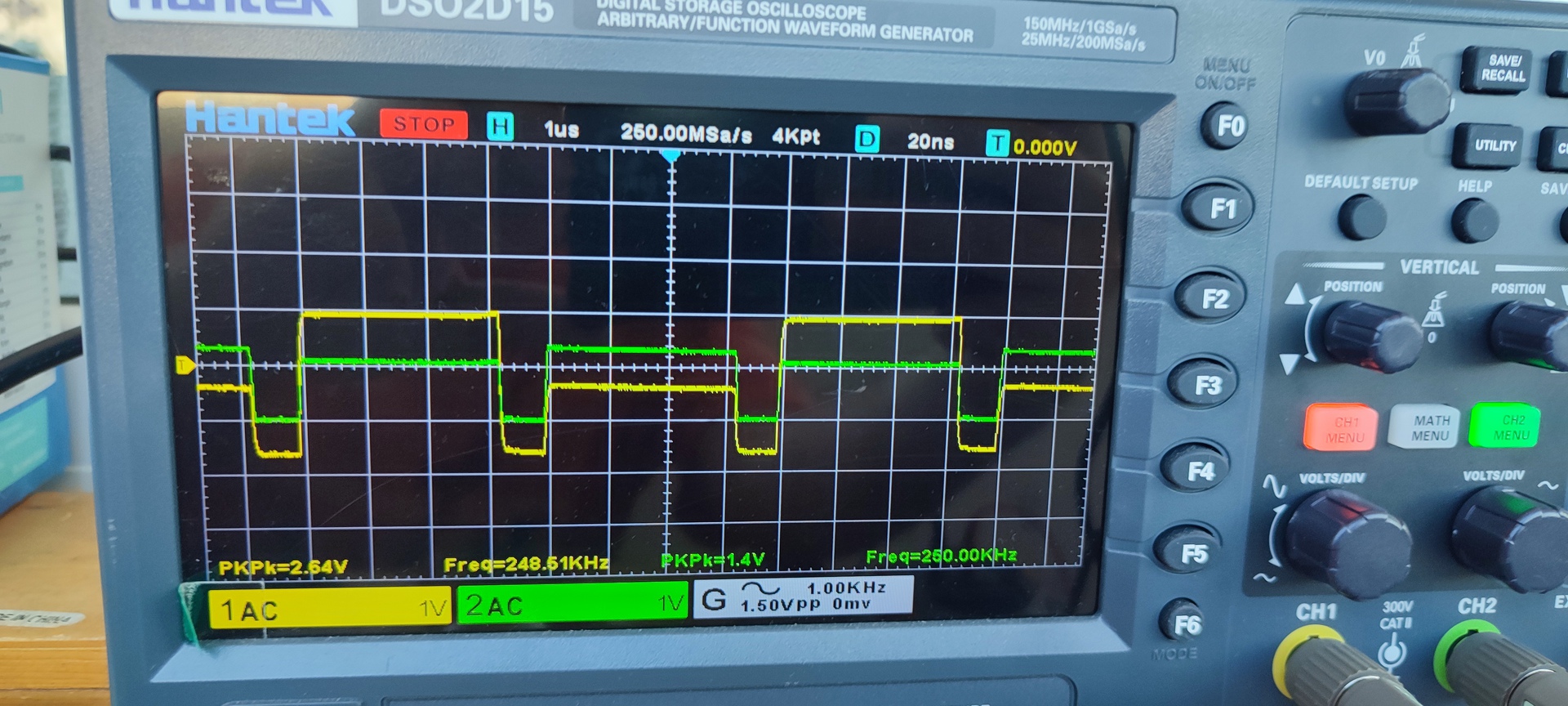The width and height of the screenshot is (1568, 706).
Task: Select the cyan T trigger icon
Action: pyautogui.click(x=997, y=144)
